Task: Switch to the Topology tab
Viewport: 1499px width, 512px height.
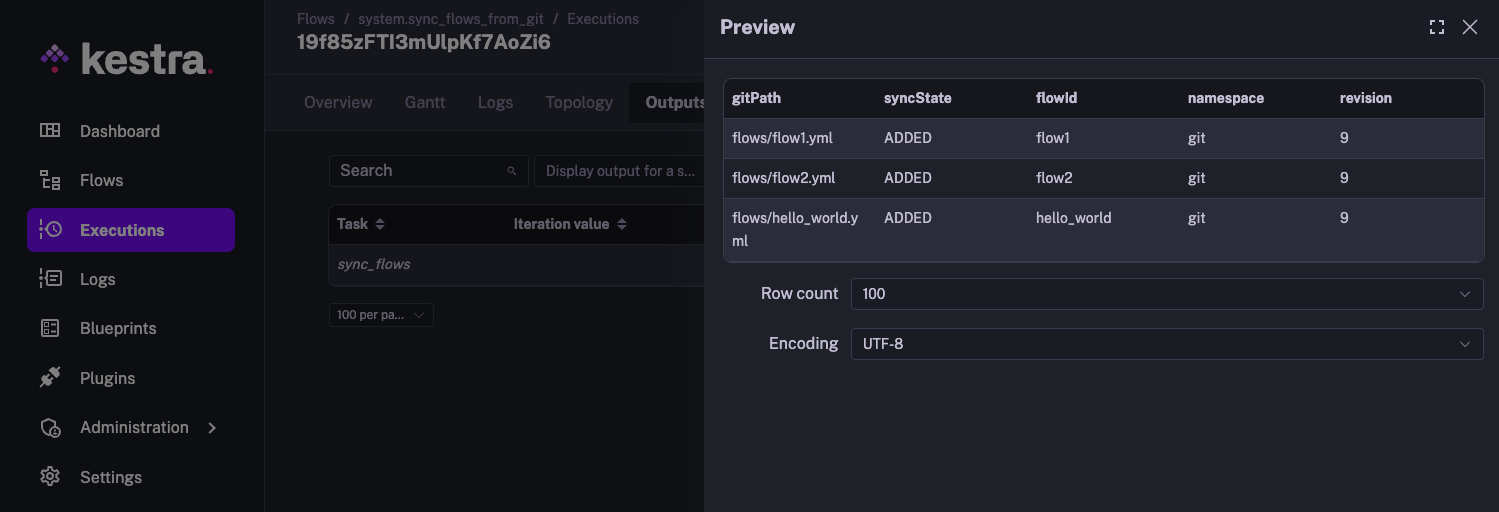Action: pyautogui.click(x=579, y=102)
